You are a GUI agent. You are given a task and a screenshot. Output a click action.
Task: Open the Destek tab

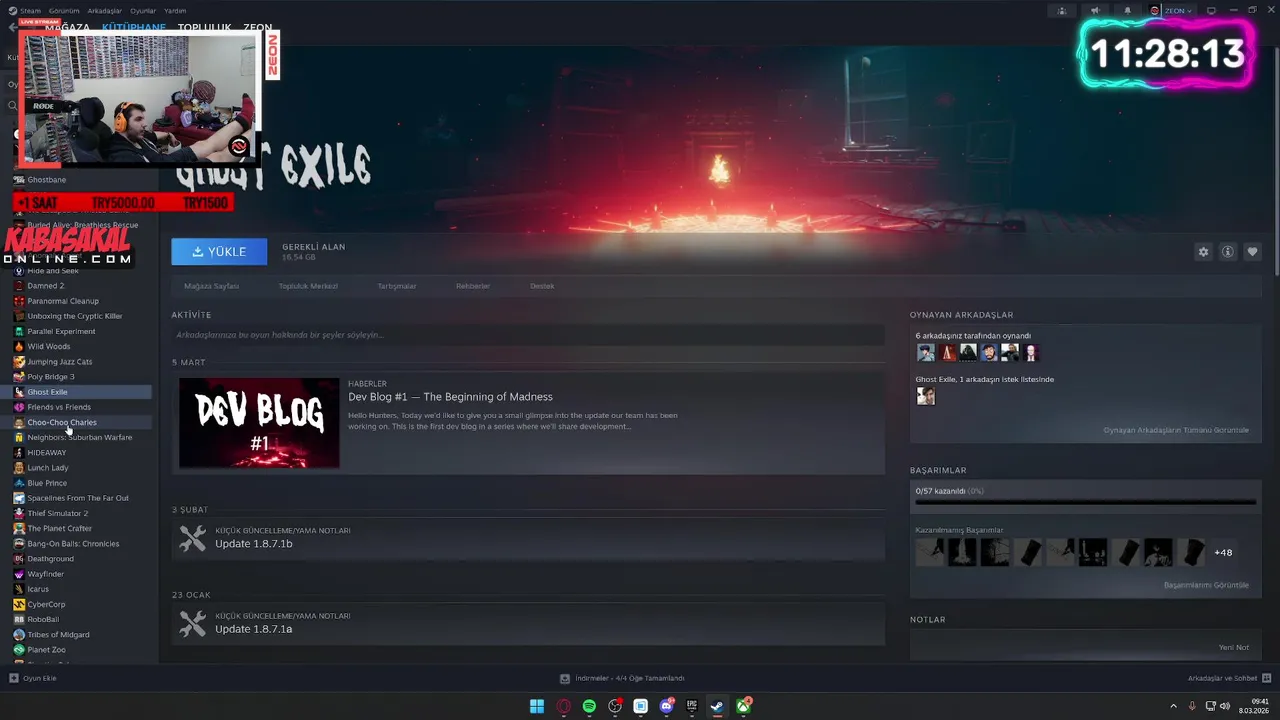click(x=542, y=286)
